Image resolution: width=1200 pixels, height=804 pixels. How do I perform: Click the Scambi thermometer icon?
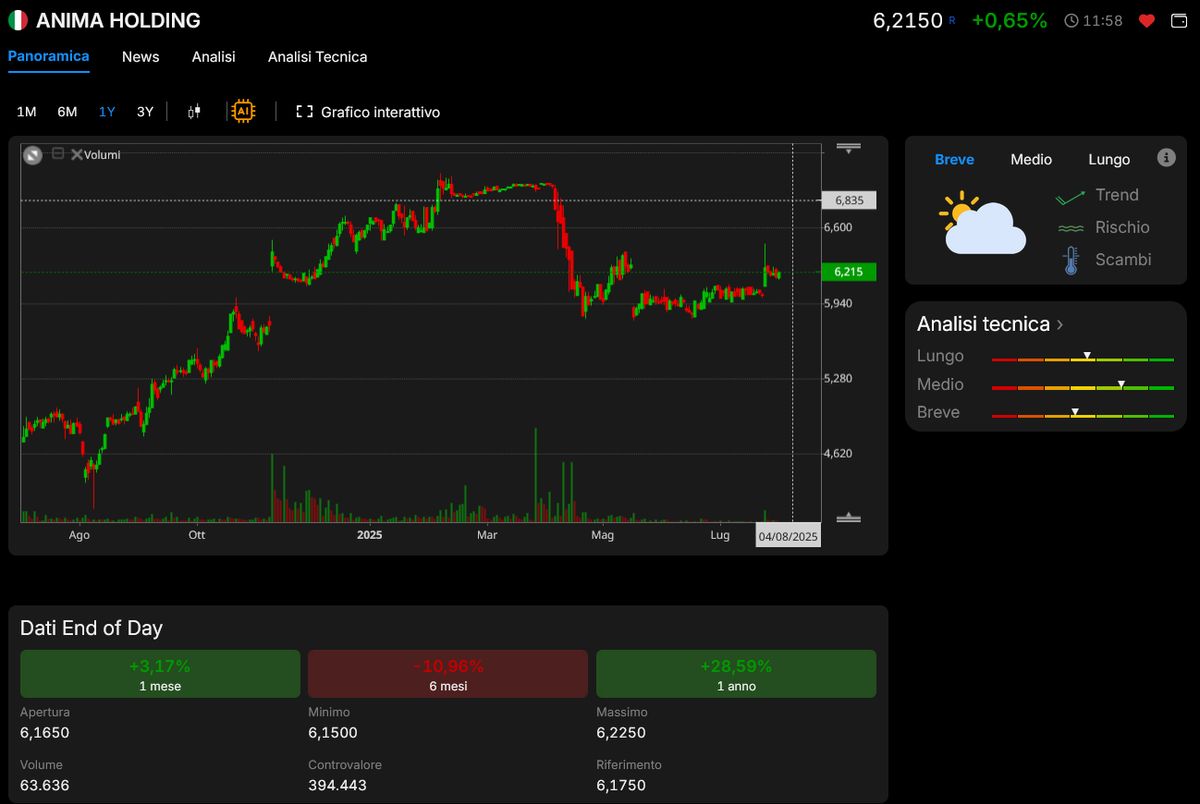[x=1071, y=261]
